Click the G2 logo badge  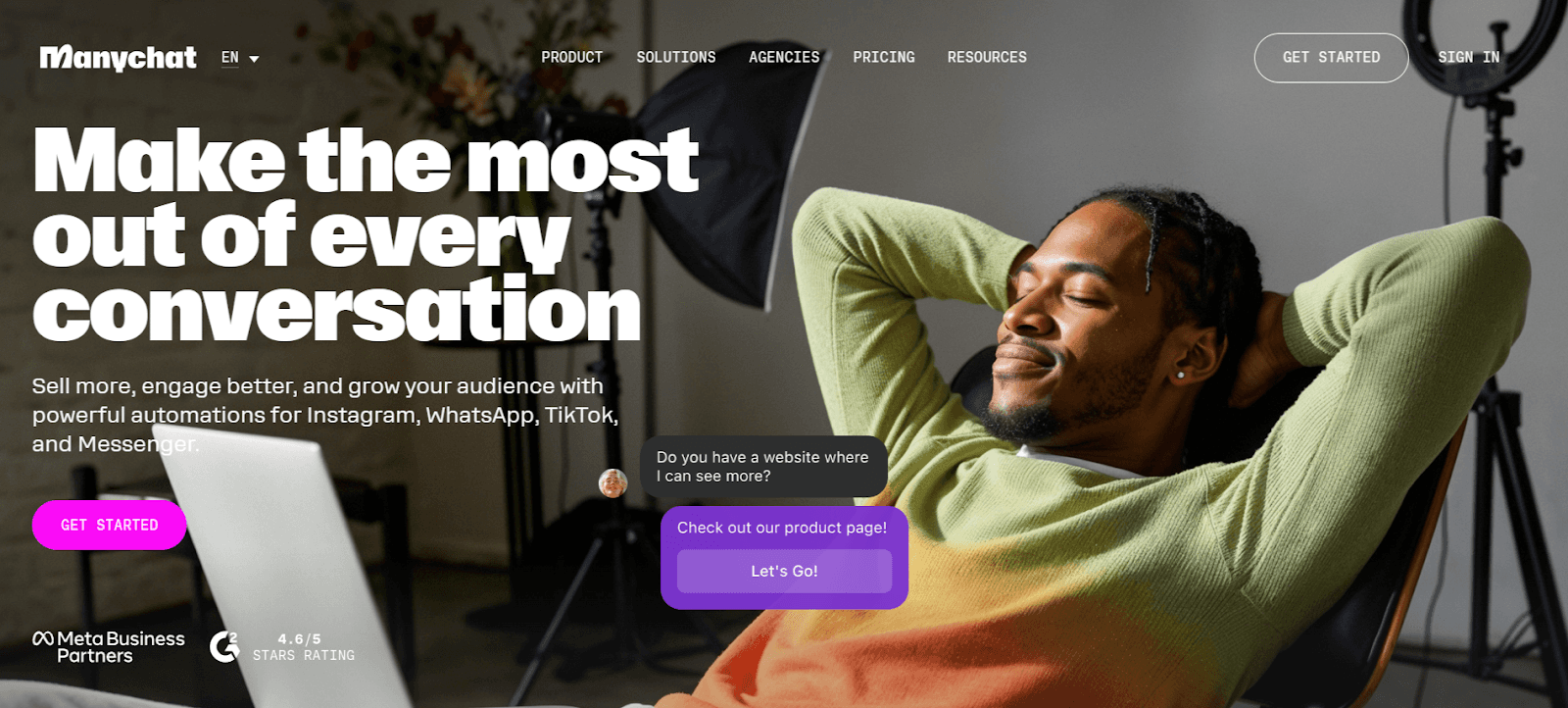click(224, 646)
